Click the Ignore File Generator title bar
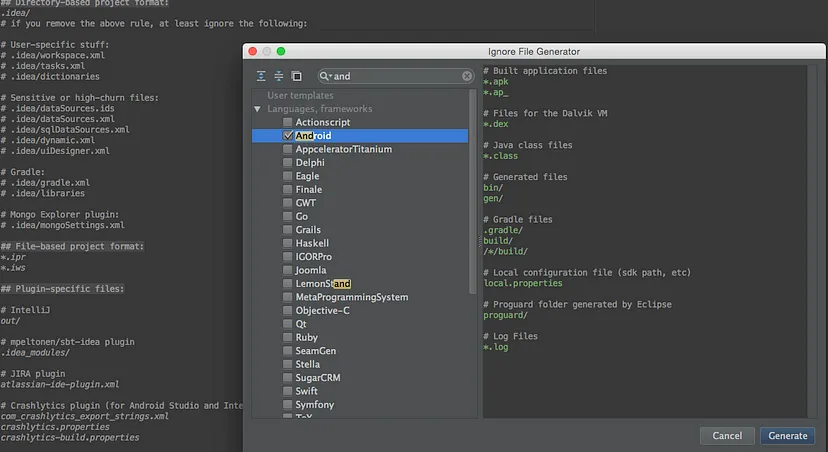The width and height of the screenshot is (828, 452). coord(534,51)
